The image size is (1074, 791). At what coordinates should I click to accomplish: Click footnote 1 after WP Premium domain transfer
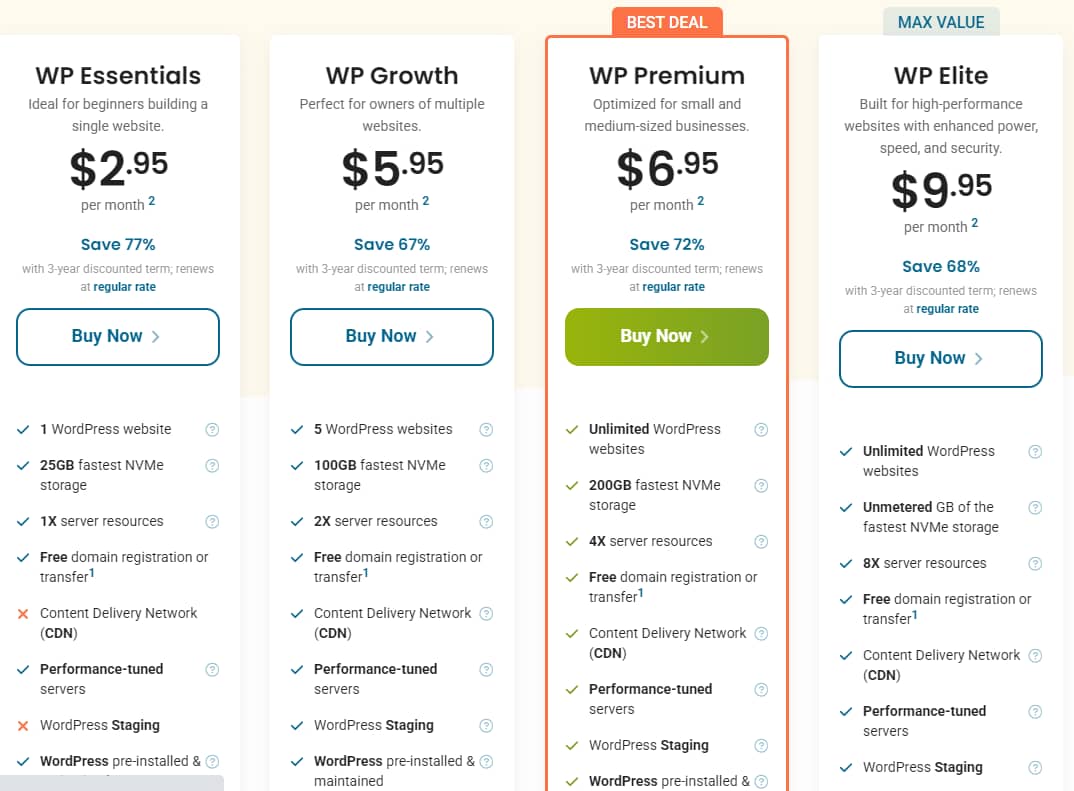(640, 593)
